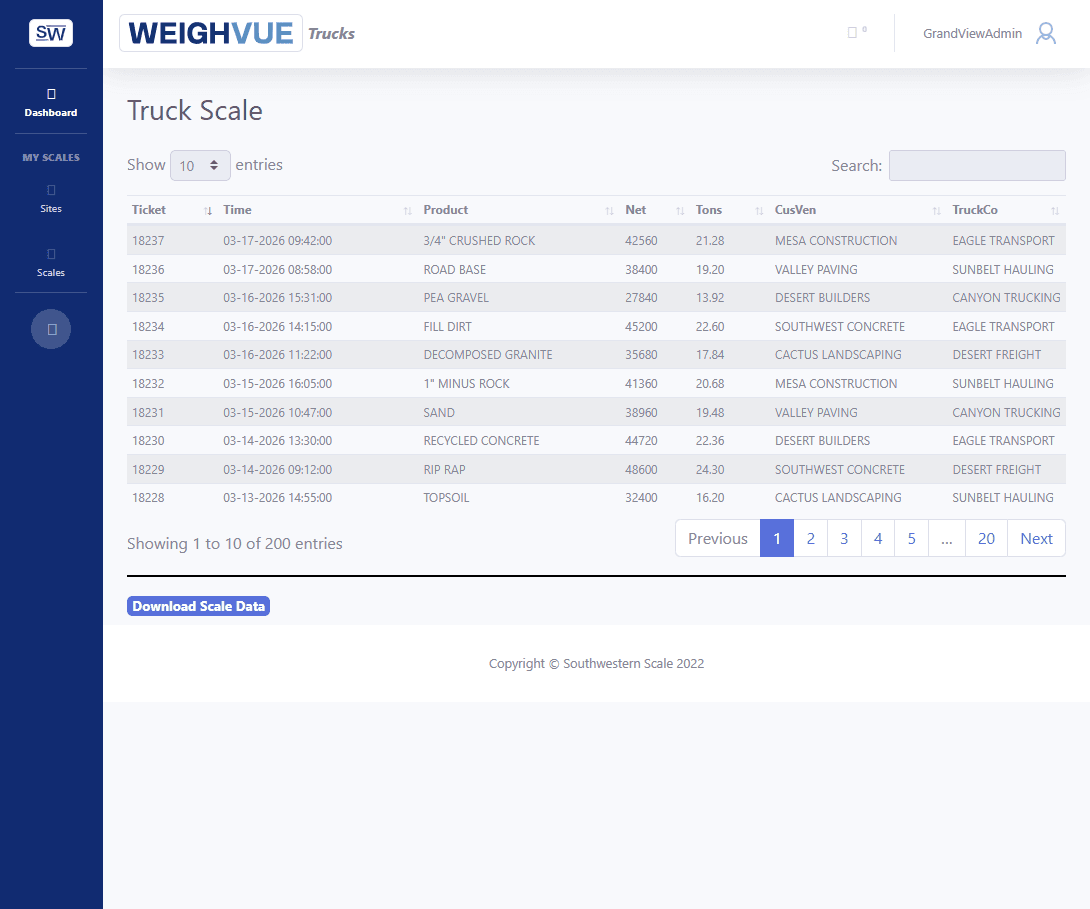Select Sites under MY SCALES menu
Image resolution: width=1090 pixels, height=909 pixels.
[x=50, y=201]
